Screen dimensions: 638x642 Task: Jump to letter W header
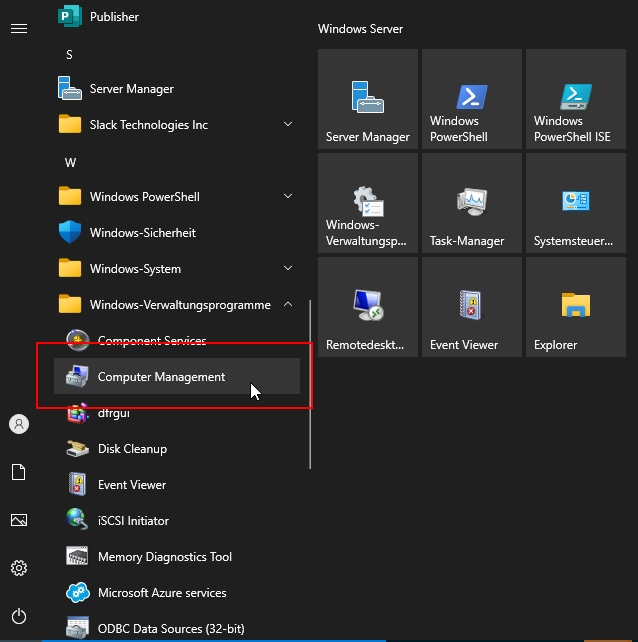click(70, 163)
